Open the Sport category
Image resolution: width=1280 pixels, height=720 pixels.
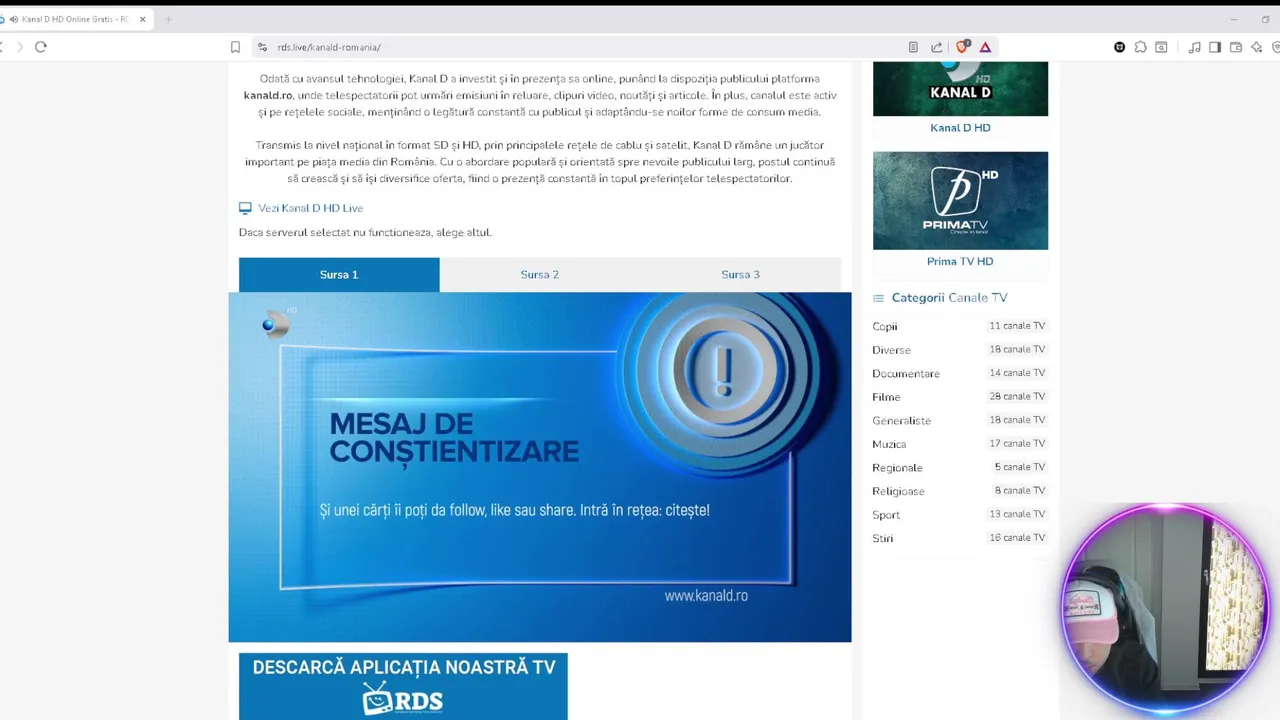[x=886, y=515]
